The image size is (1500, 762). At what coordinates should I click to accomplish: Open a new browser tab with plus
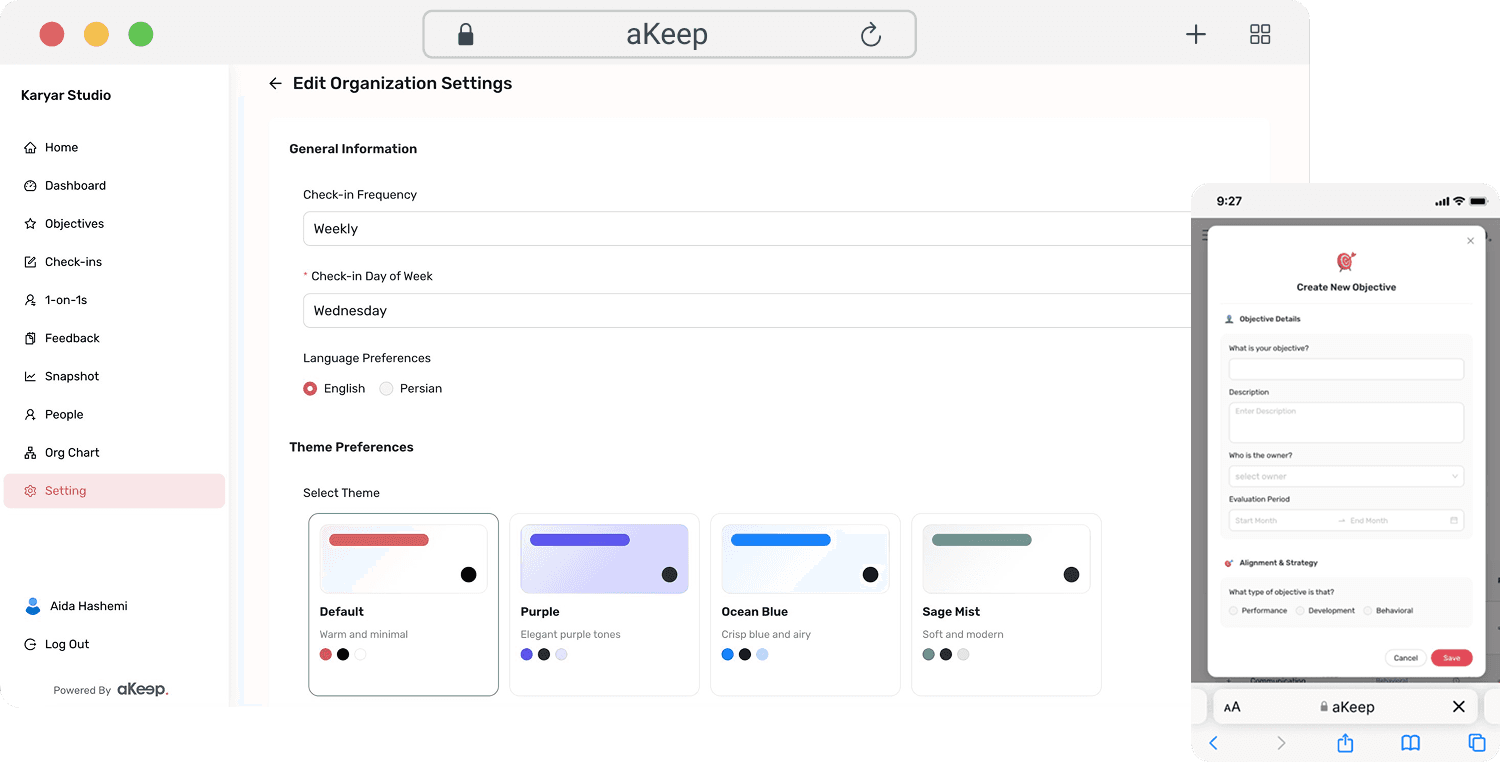pyautogui.click(x=1196, y=35)
